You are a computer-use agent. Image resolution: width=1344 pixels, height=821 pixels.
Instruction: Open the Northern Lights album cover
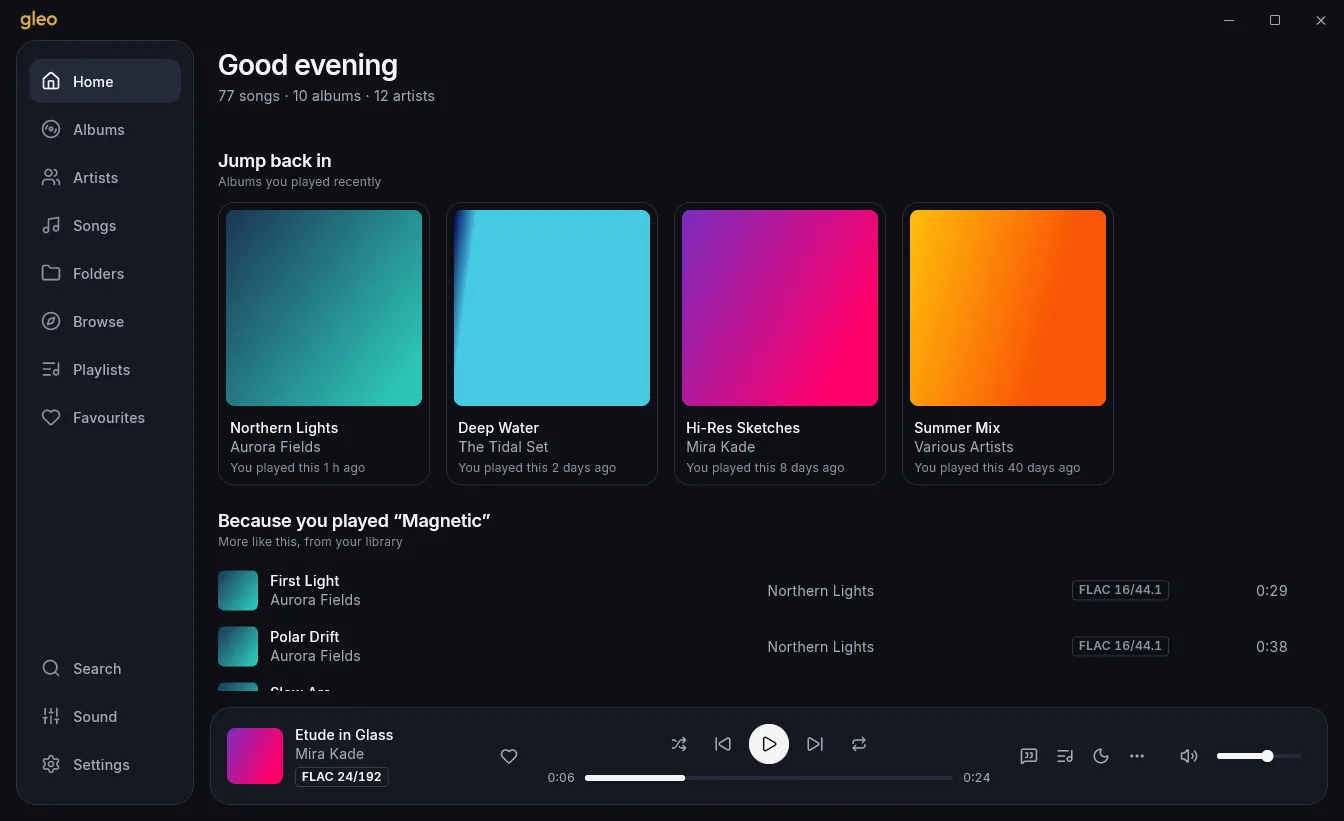[324, 308]
